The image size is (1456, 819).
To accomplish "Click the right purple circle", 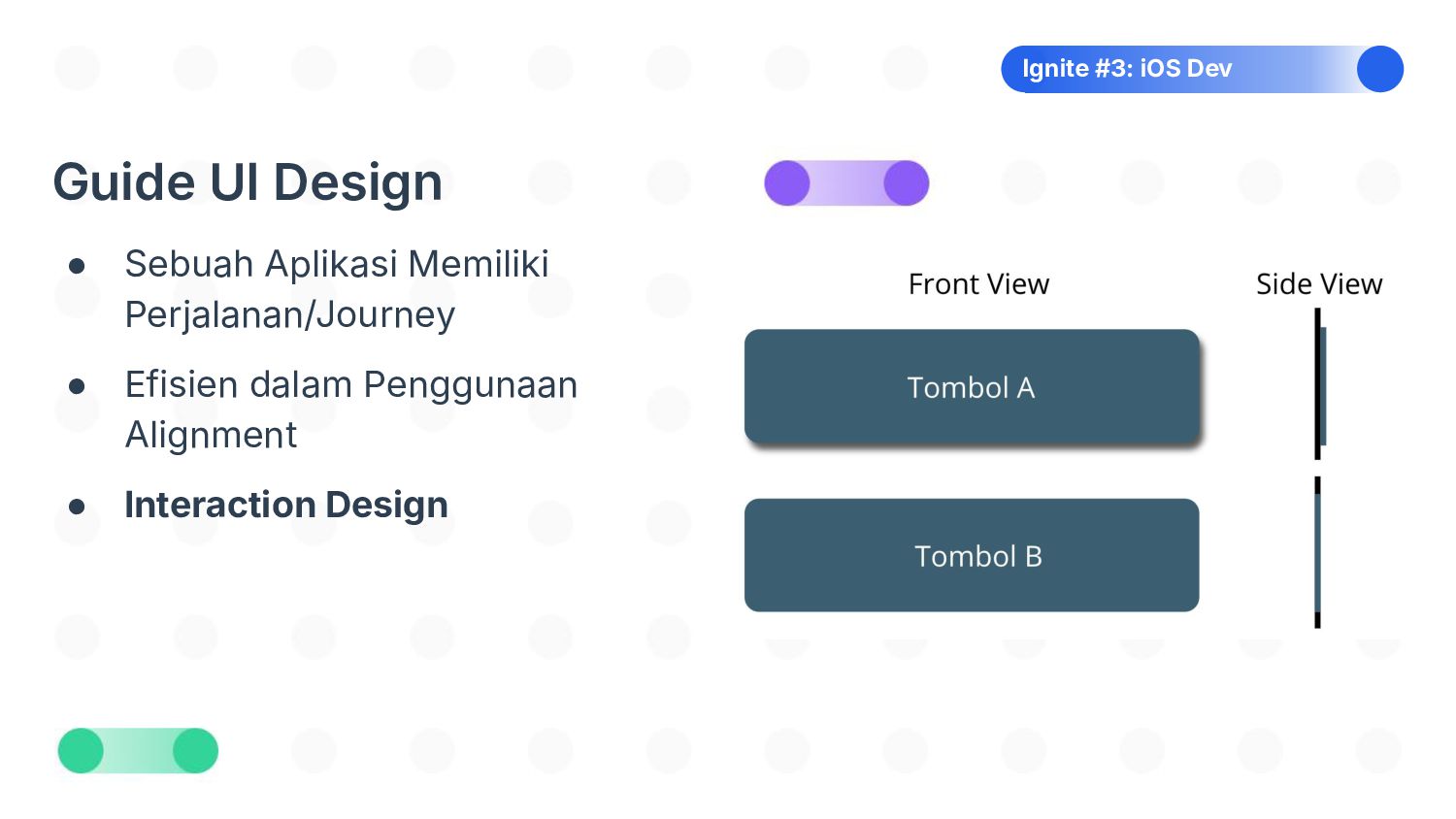I will pyautogui.click(x=907, y=183).
